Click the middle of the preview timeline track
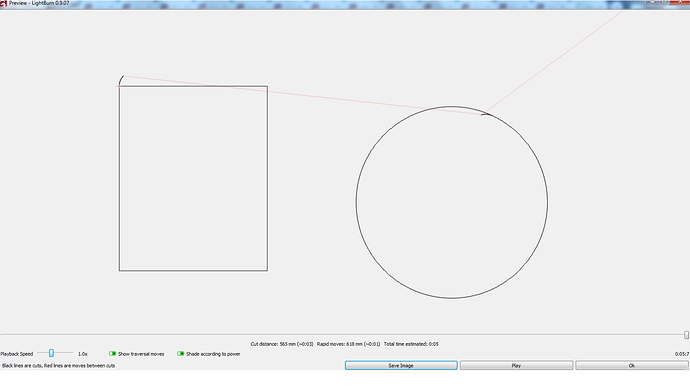Screen dimensions: 690x388 coord(342,335)
